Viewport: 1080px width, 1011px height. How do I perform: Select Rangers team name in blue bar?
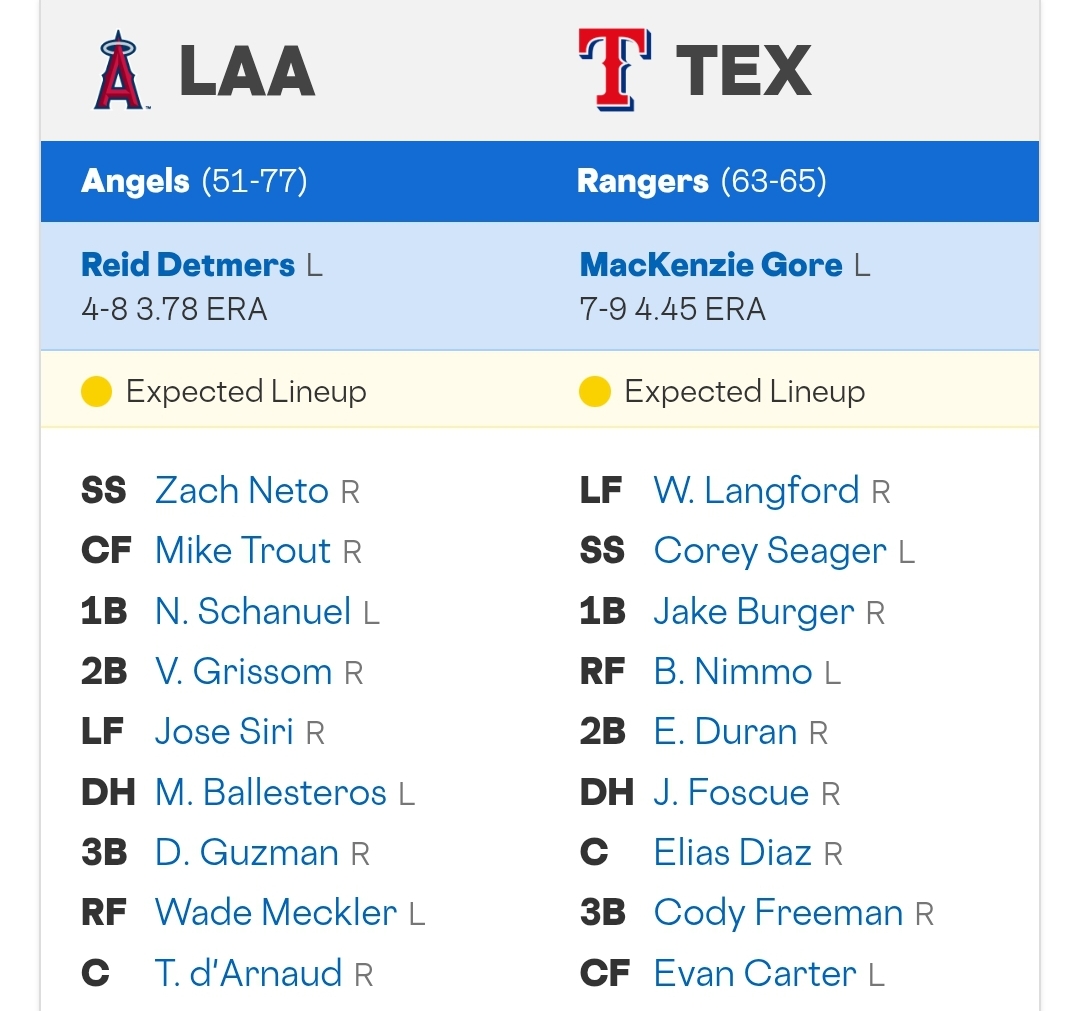[x=643, y=181]
